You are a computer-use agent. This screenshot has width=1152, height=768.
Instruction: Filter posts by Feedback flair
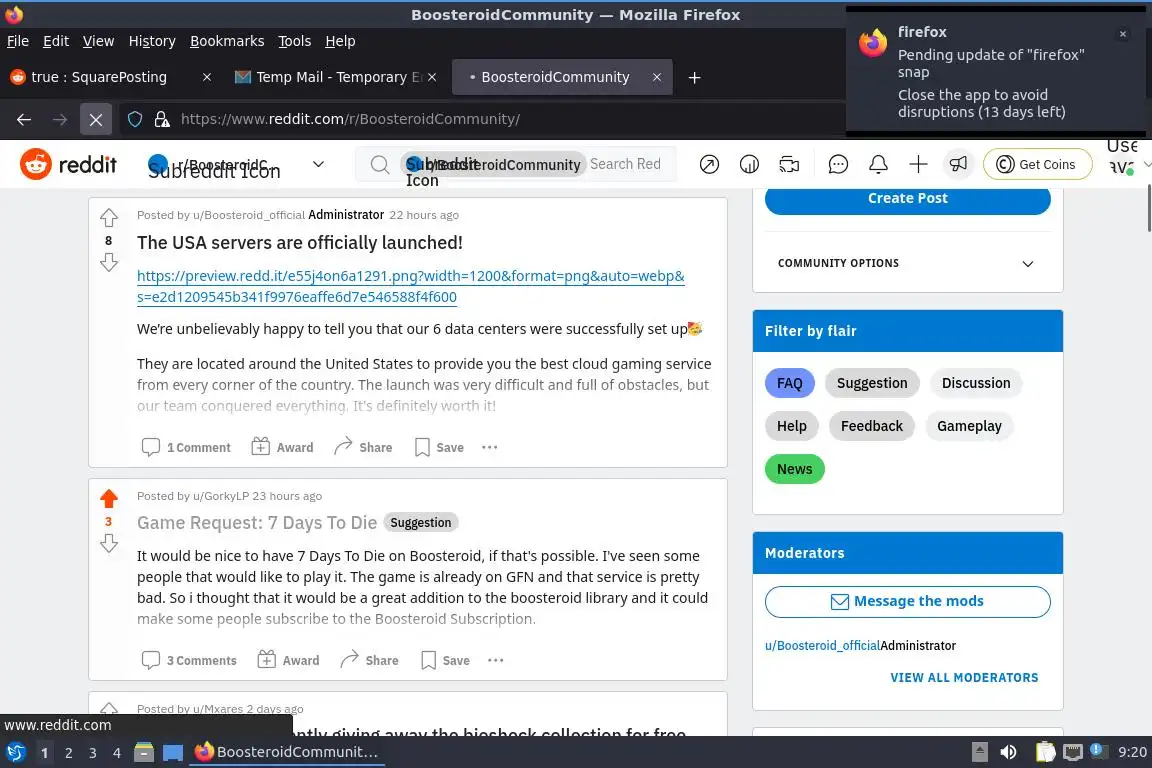871,426
